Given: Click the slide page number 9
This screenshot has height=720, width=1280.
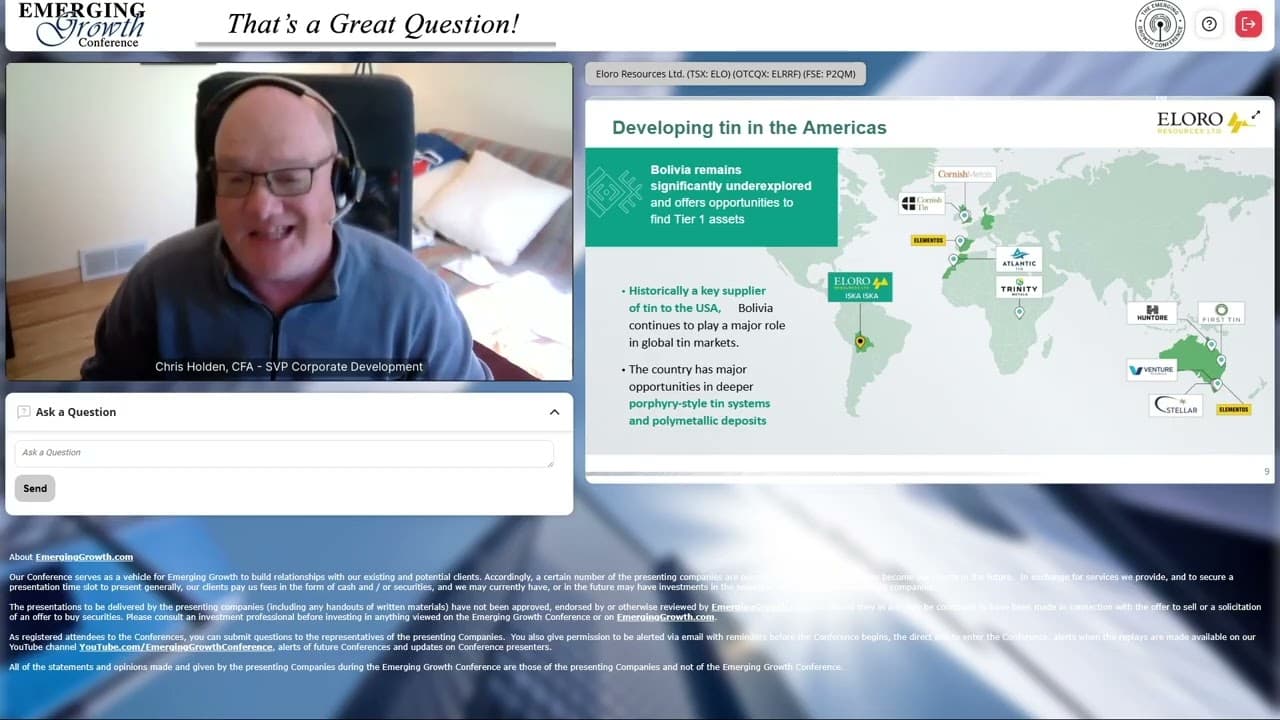Looking at the screenshot, I should point(1267,472).
